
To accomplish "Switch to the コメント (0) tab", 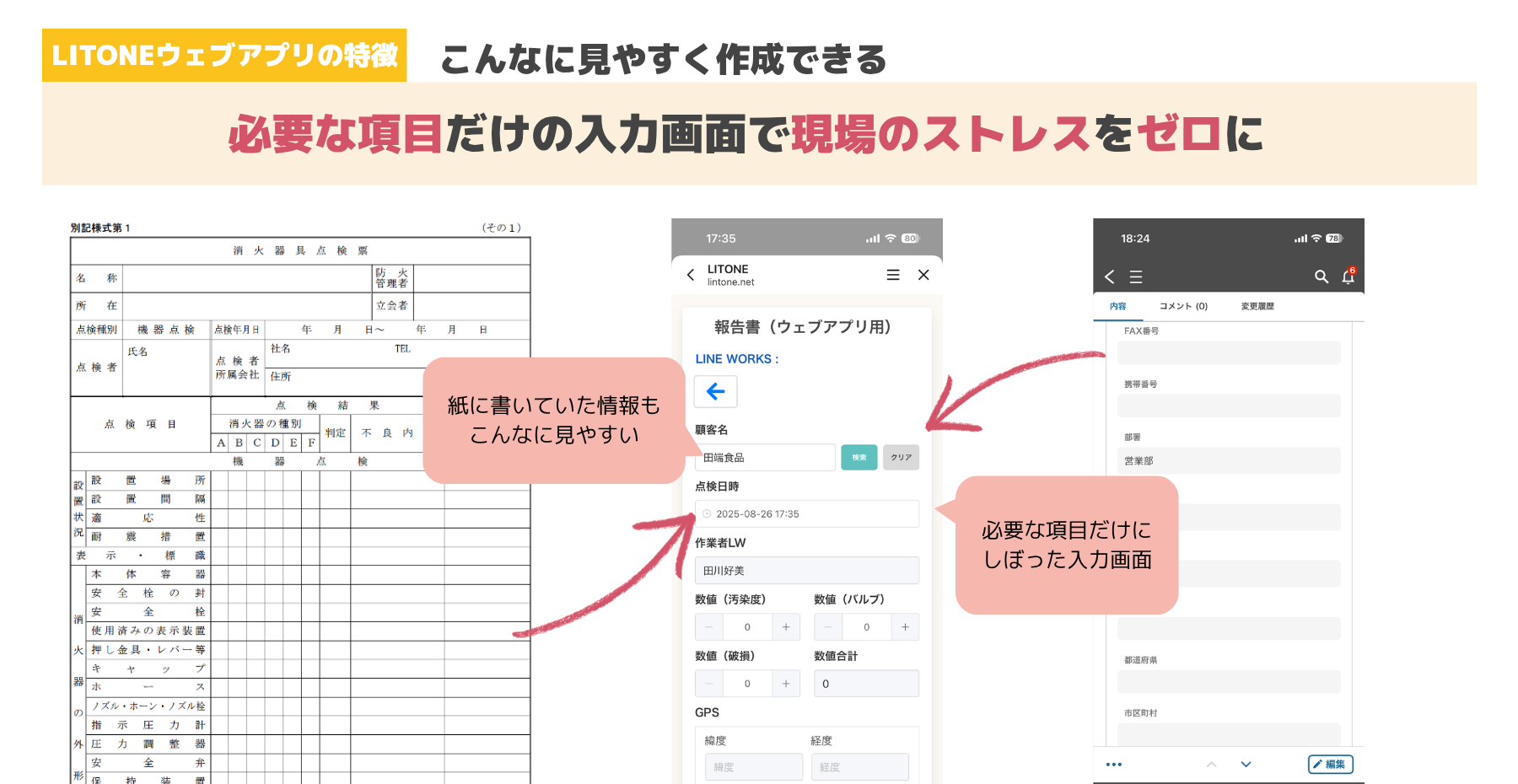I will point(1183,306).
